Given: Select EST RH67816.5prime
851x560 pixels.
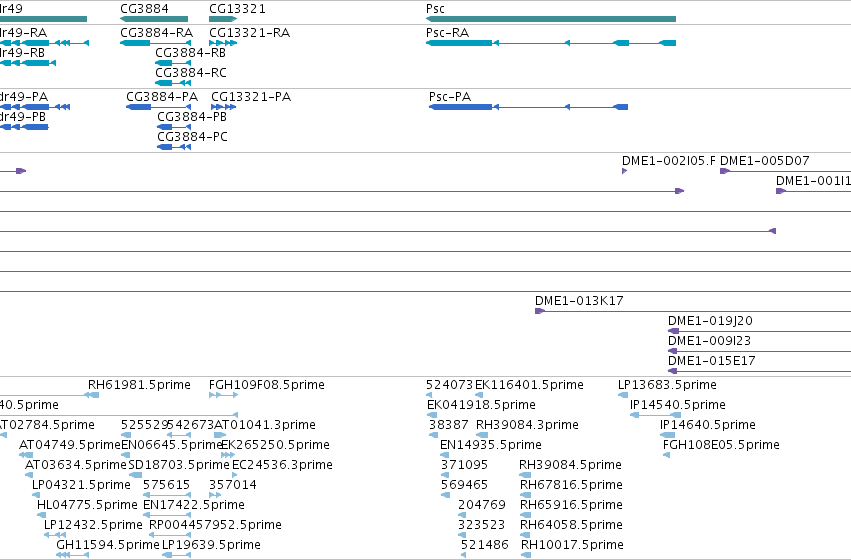Looking at the screenshot, I should coord(571,485).
